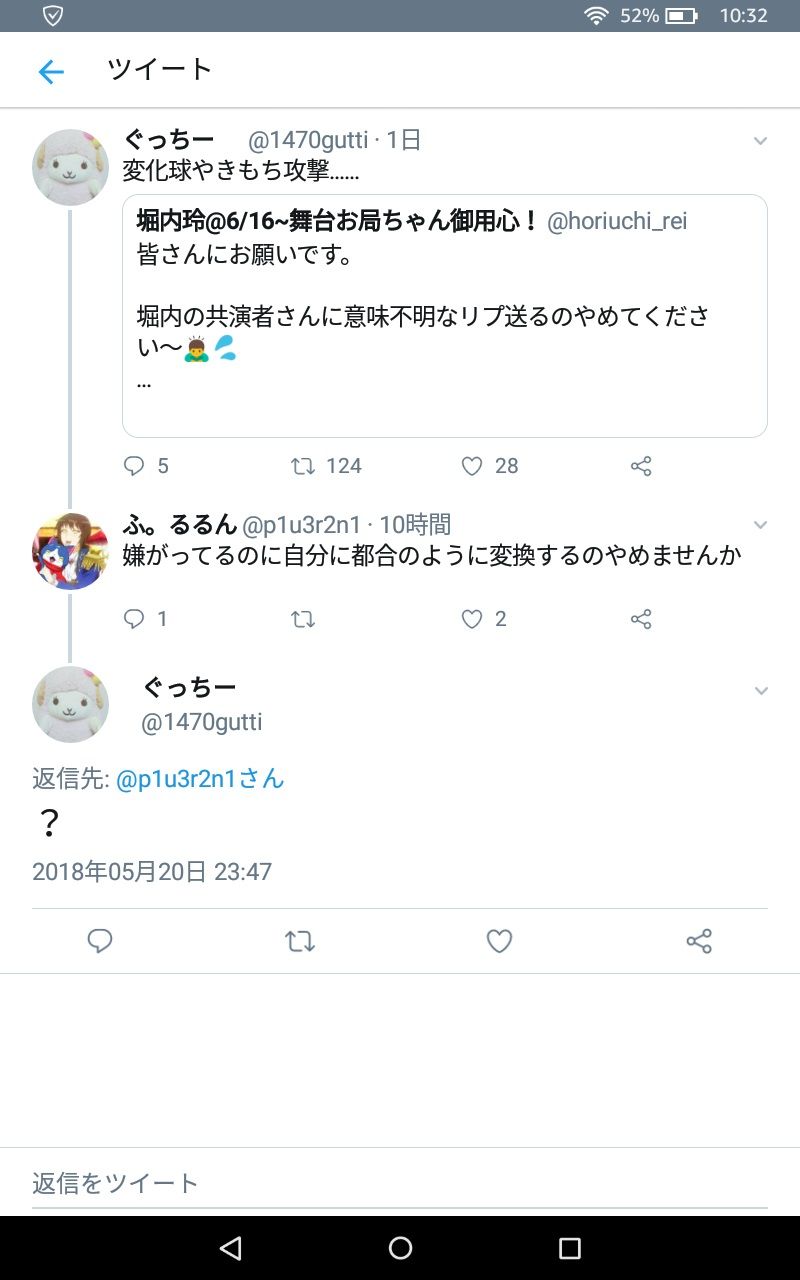Share the main '？' tweet

pyautogui.click(x=699, y=941)
